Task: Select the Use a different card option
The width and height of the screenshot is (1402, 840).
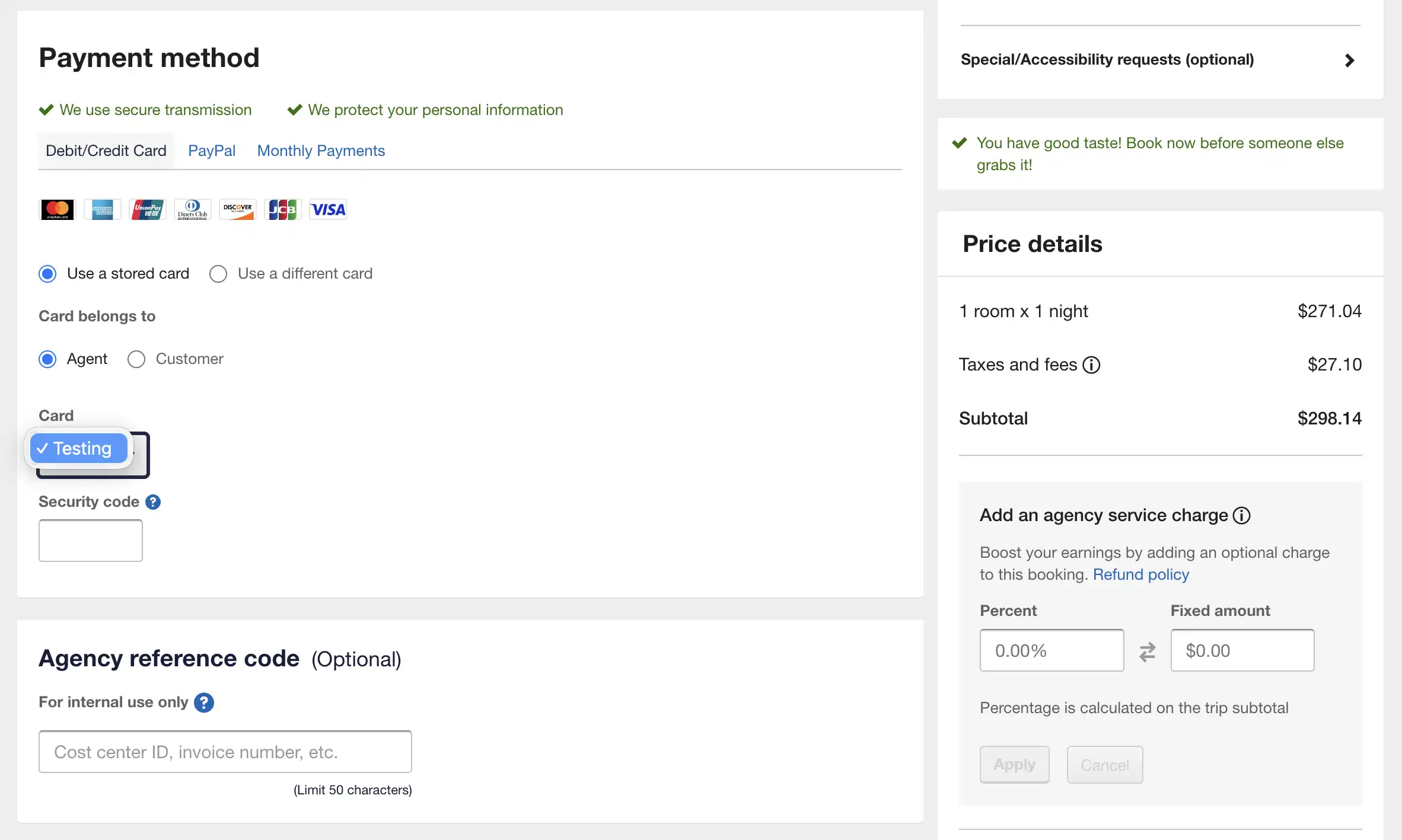Action: 218,274
